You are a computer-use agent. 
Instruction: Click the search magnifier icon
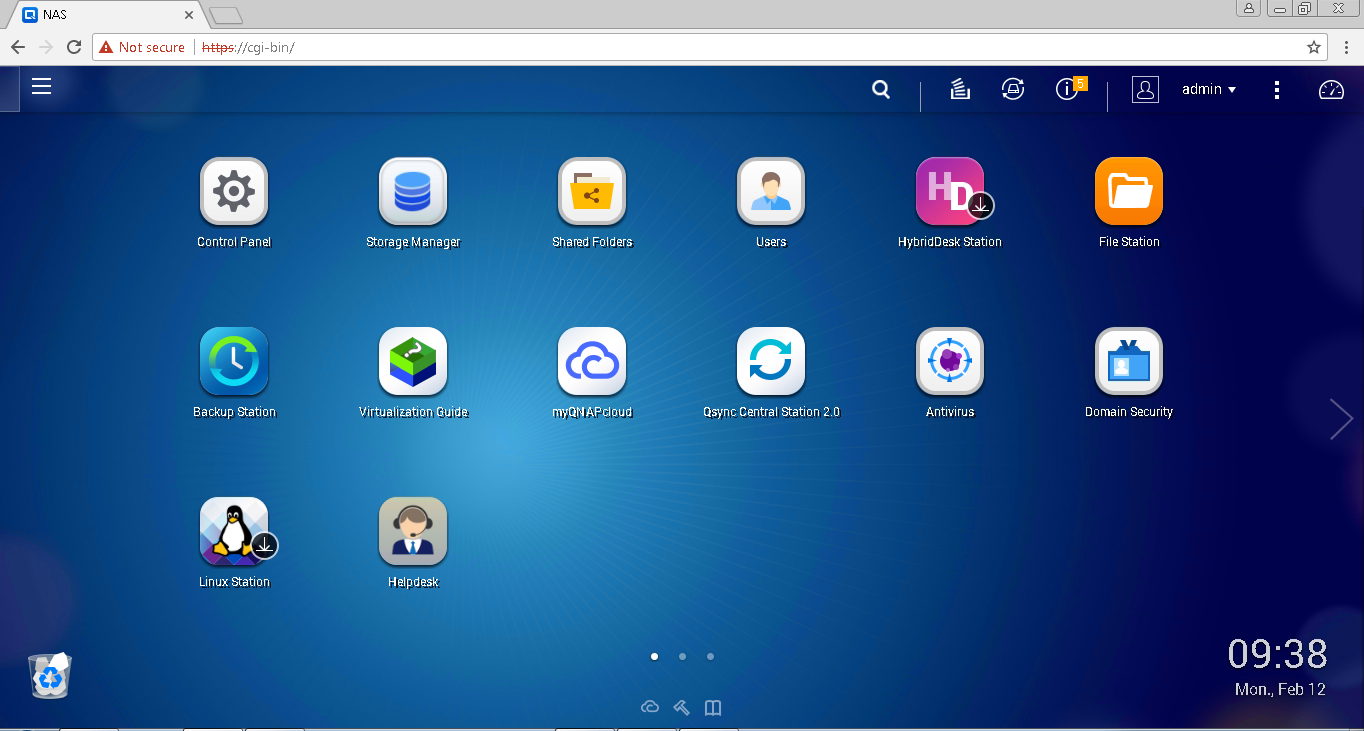pos(881,89)
